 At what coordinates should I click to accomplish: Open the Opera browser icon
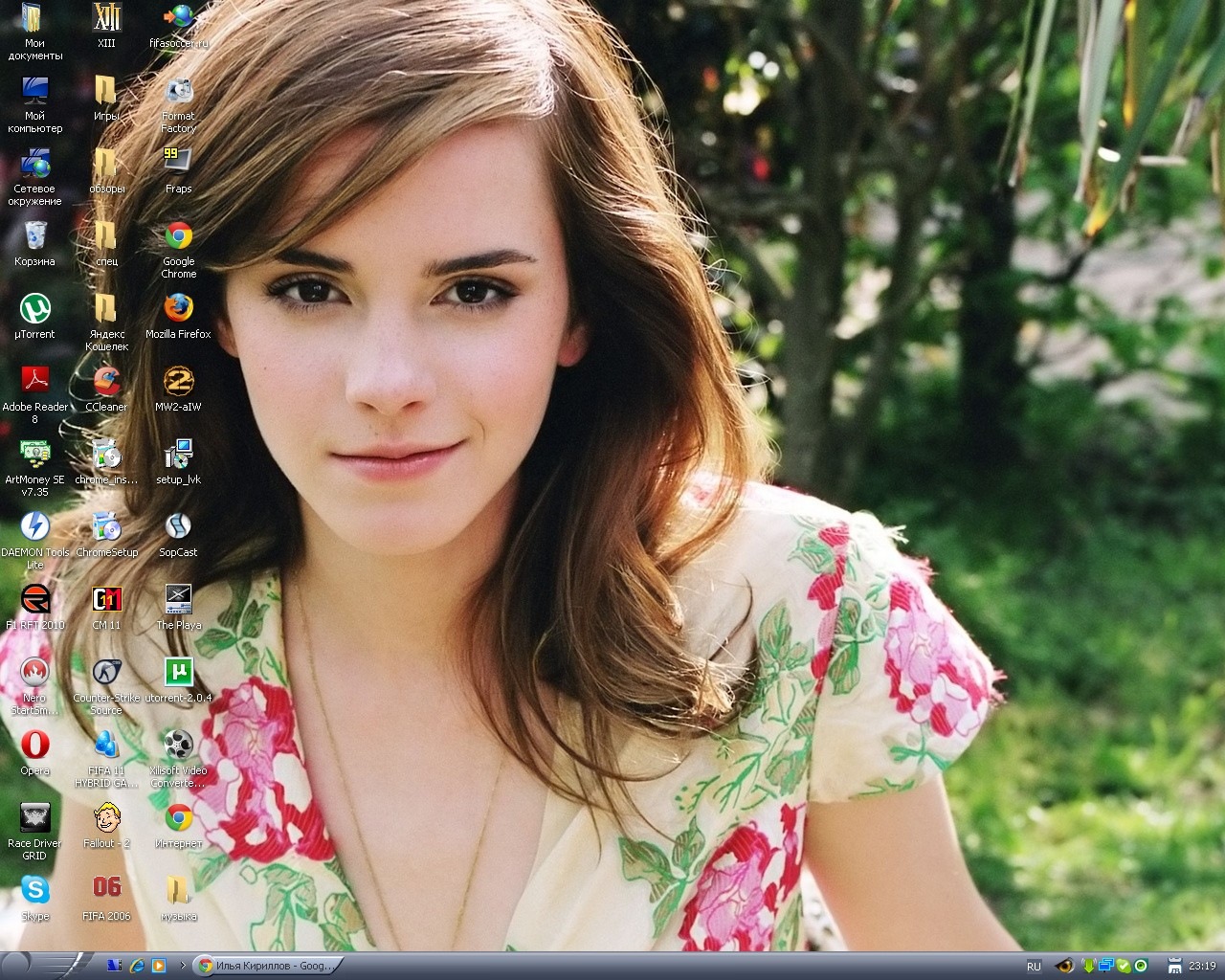click(34, 745)
